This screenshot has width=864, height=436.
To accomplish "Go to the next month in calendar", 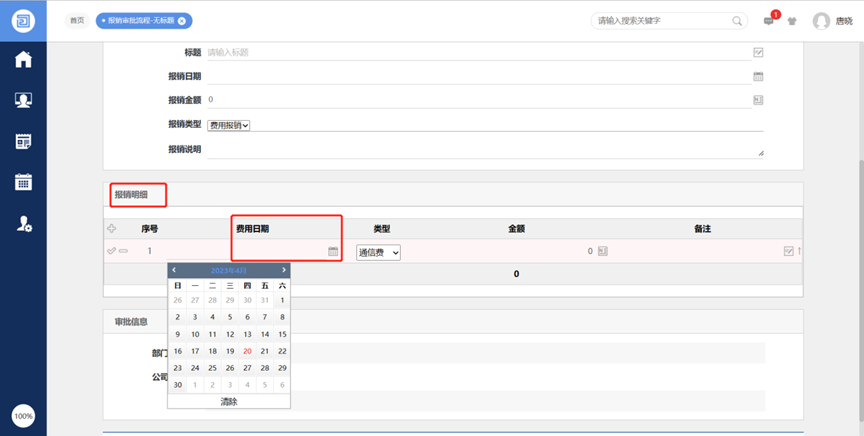I will pos(284,270).
